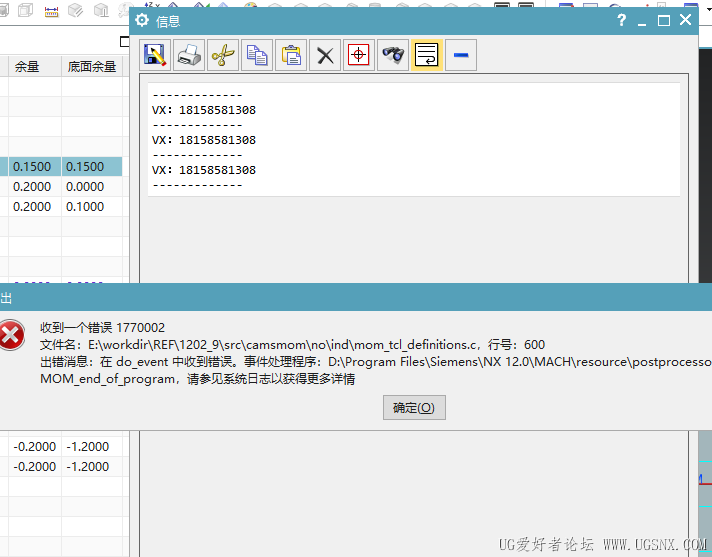712x557 pixels.
Task: Click the Print icon in Information toolbar
Action: (x=189, y=55)
